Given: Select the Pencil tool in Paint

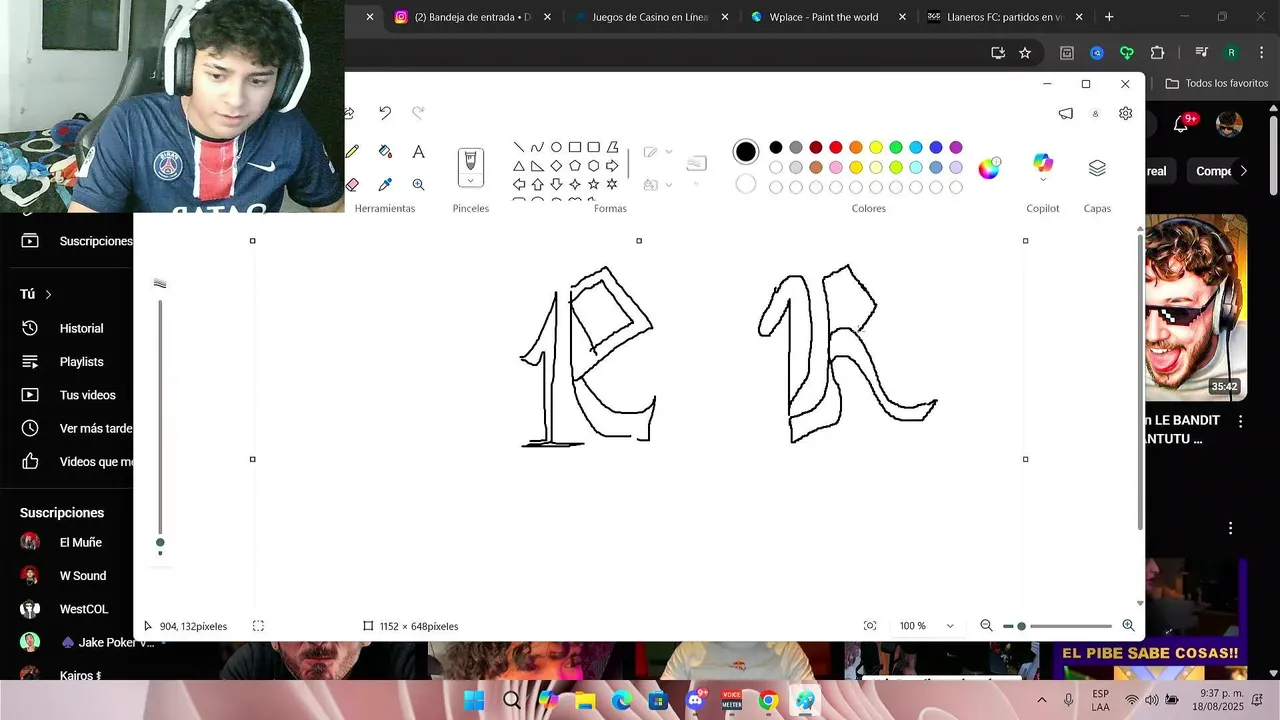Looking at the screenshot, I should pyautogui.click(x=352, y=152).
